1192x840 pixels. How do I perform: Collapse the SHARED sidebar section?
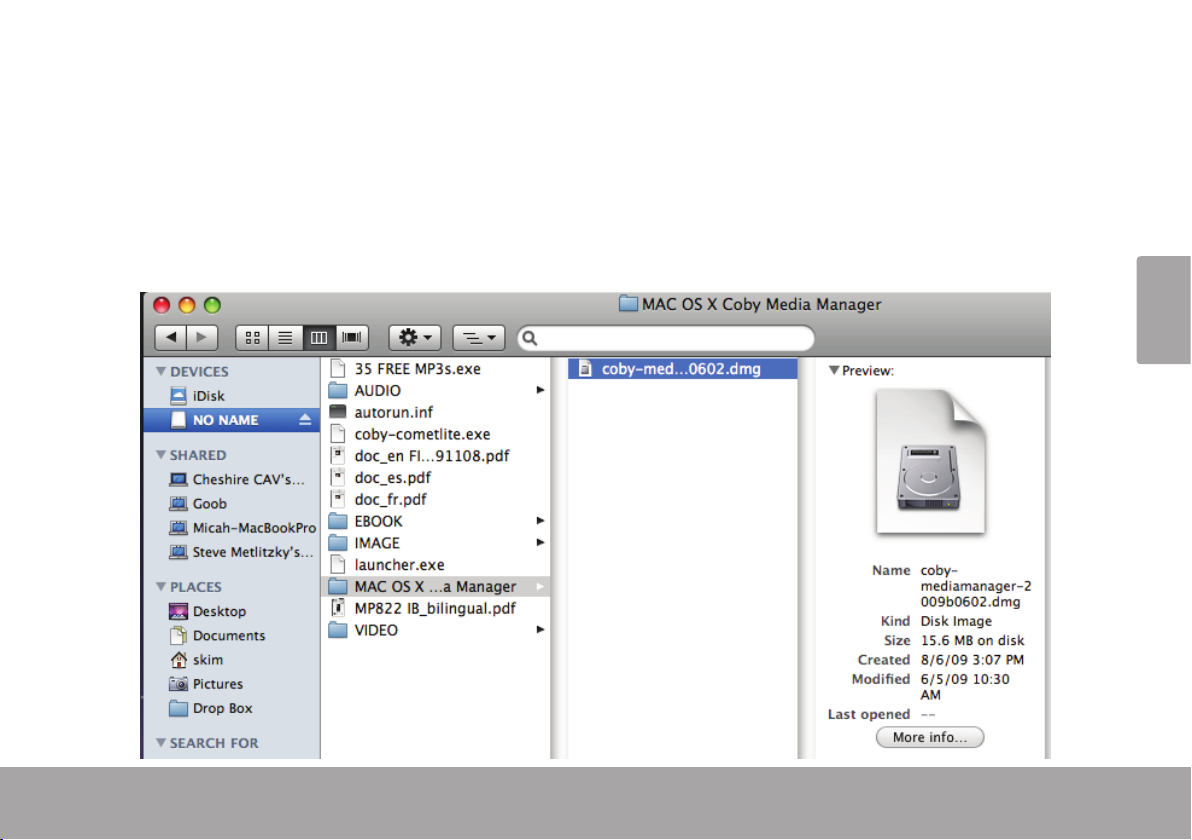160,455
